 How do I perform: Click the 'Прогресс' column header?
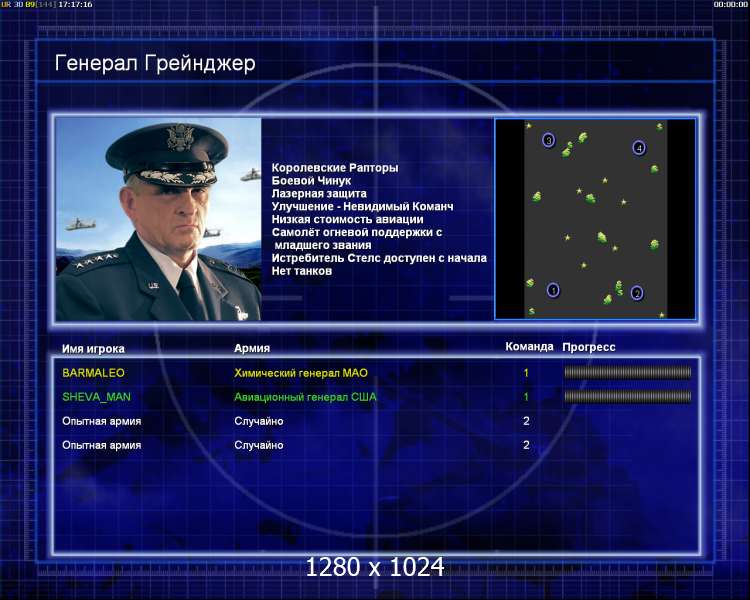point(589,347)
